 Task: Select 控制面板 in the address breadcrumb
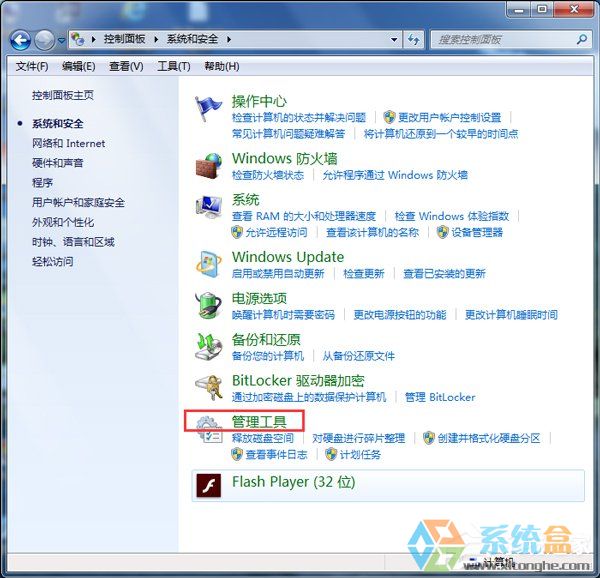click(124, 39)
